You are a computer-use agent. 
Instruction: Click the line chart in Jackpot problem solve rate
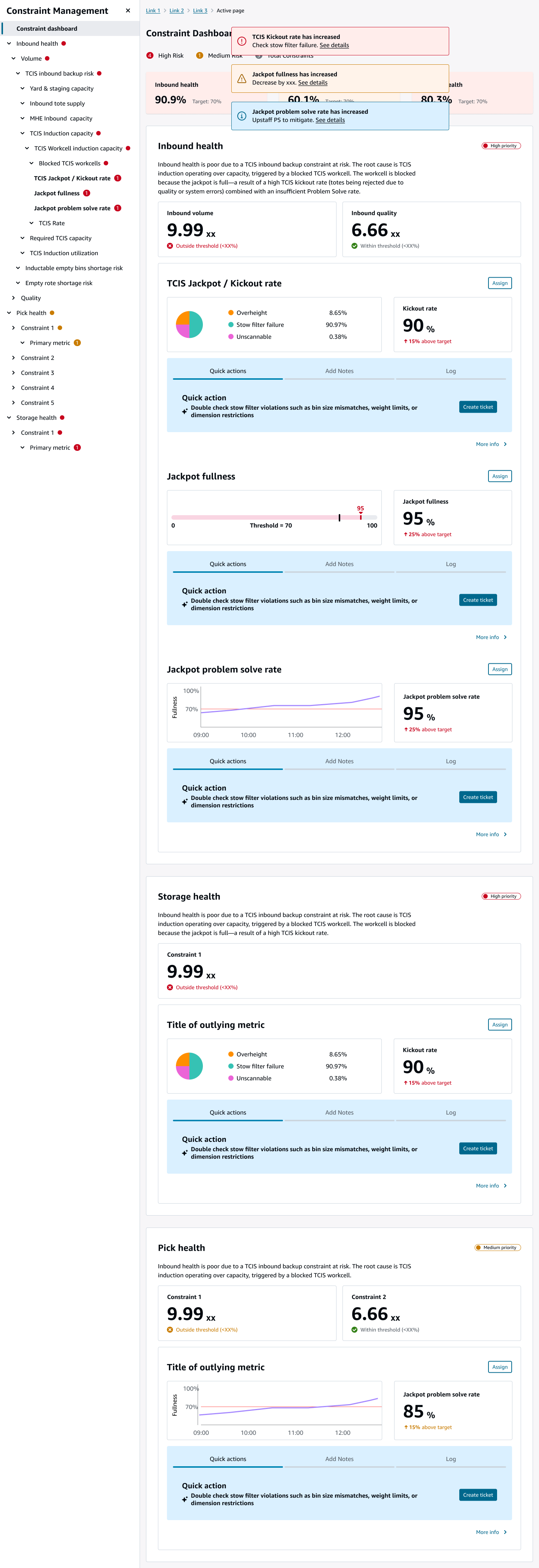coord(275,713)
